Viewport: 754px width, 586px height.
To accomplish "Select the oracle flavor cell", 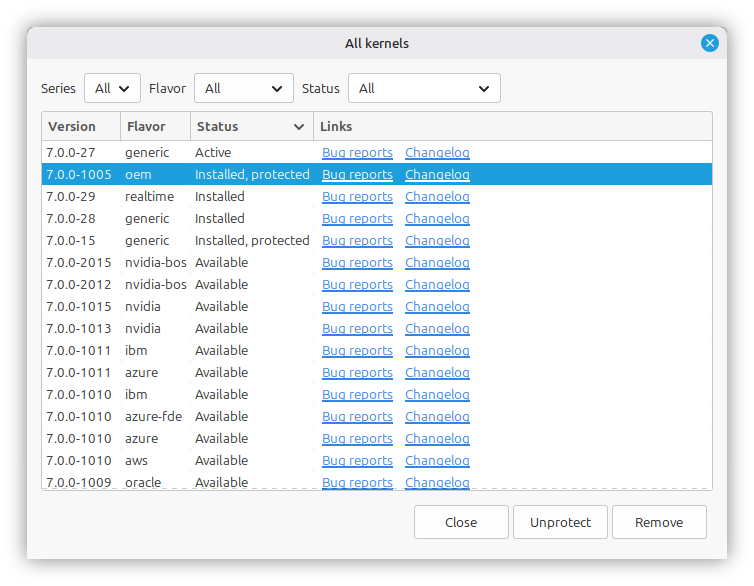I will 143,483.
